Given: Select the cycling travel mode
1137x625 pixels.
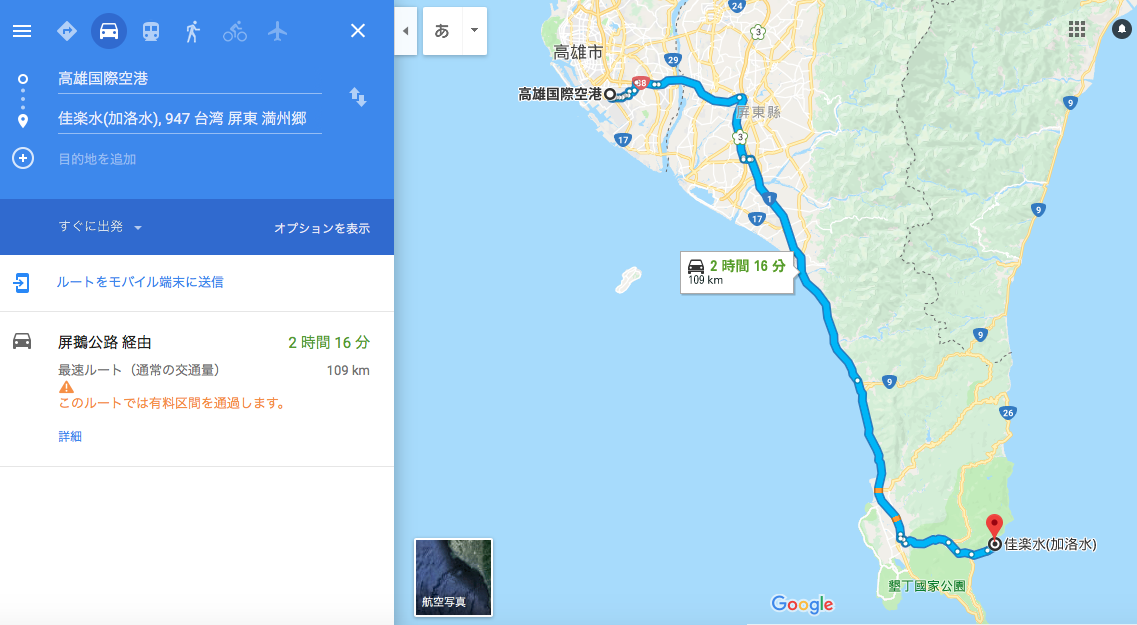Looking at the screenshot, I should click(x=234, y=31).
